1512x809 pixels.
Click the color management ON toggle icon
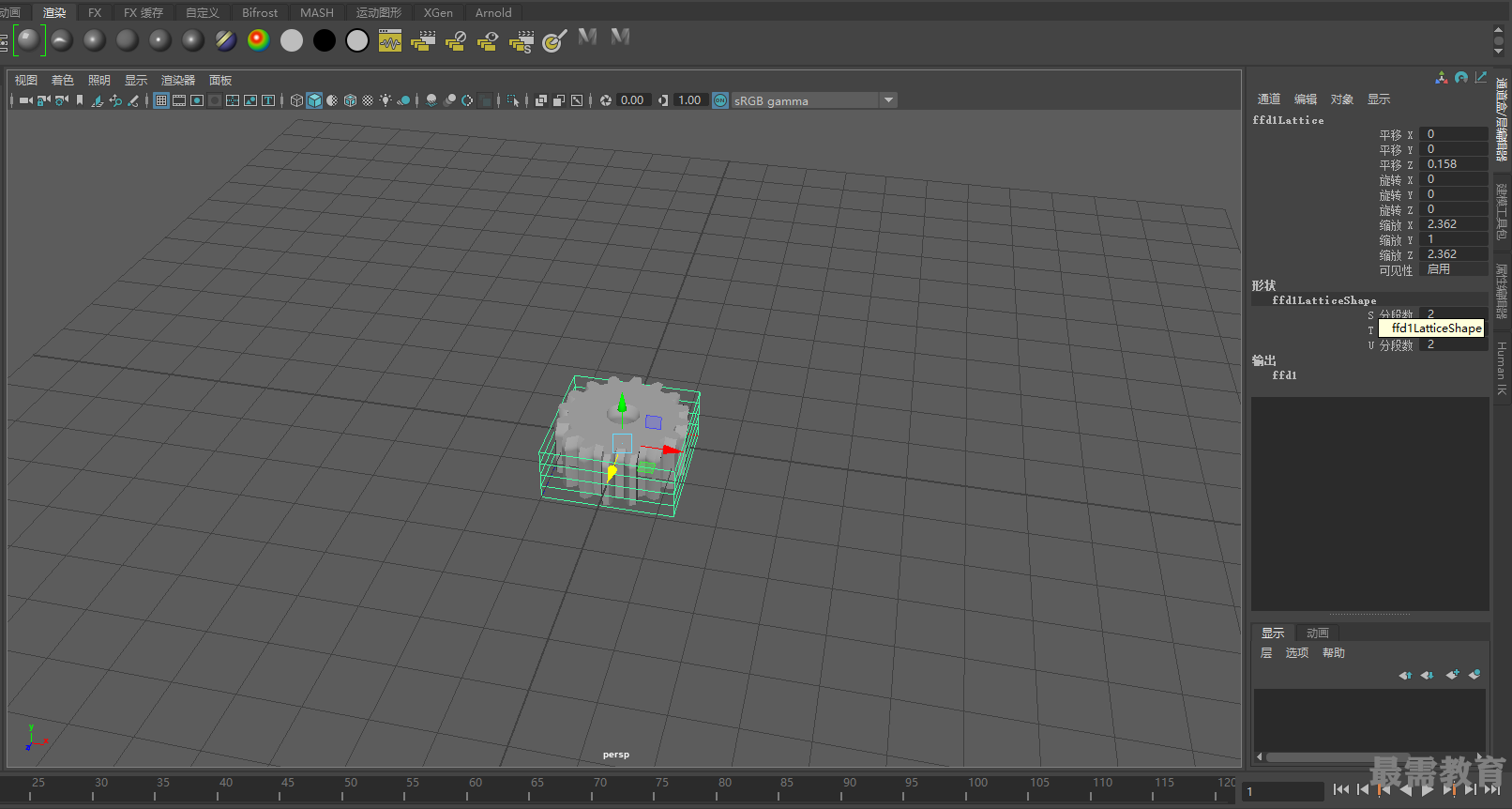coord(720,100)
